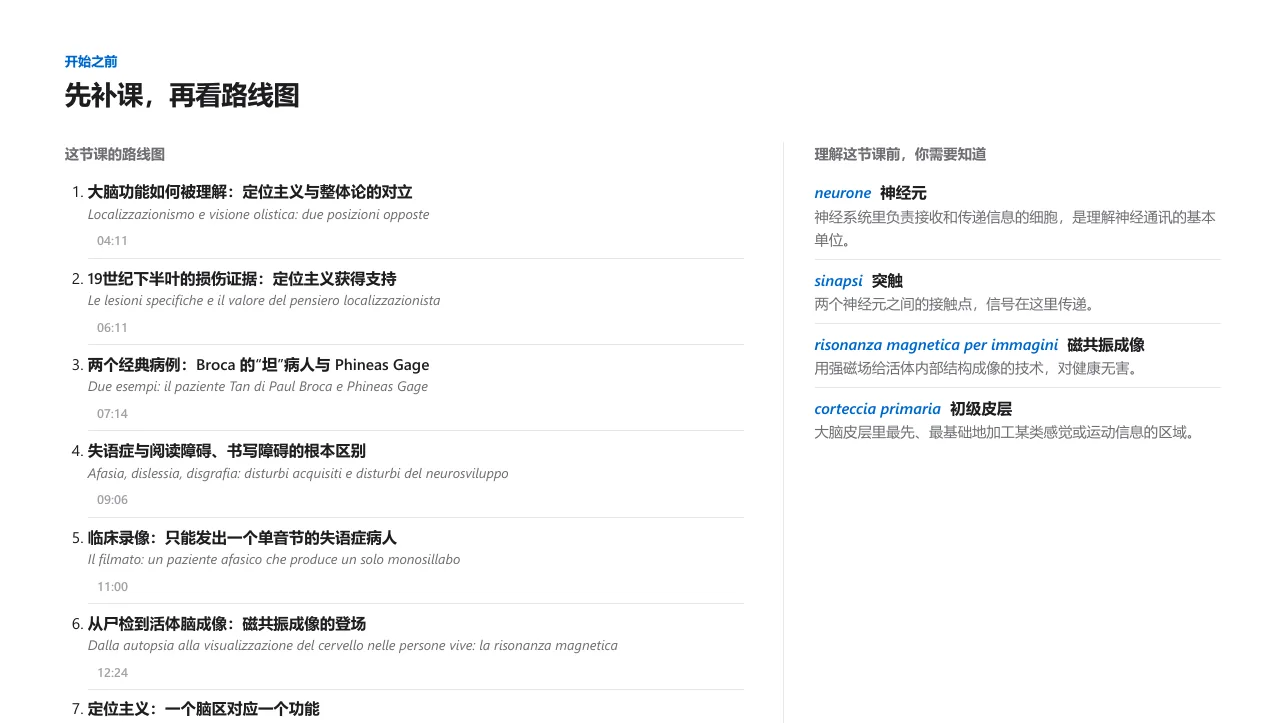Click the definition beginning '神经系统里负责接收和传递信息的细胞'
1287x723 pixels.
click(x=1015, y=228)
